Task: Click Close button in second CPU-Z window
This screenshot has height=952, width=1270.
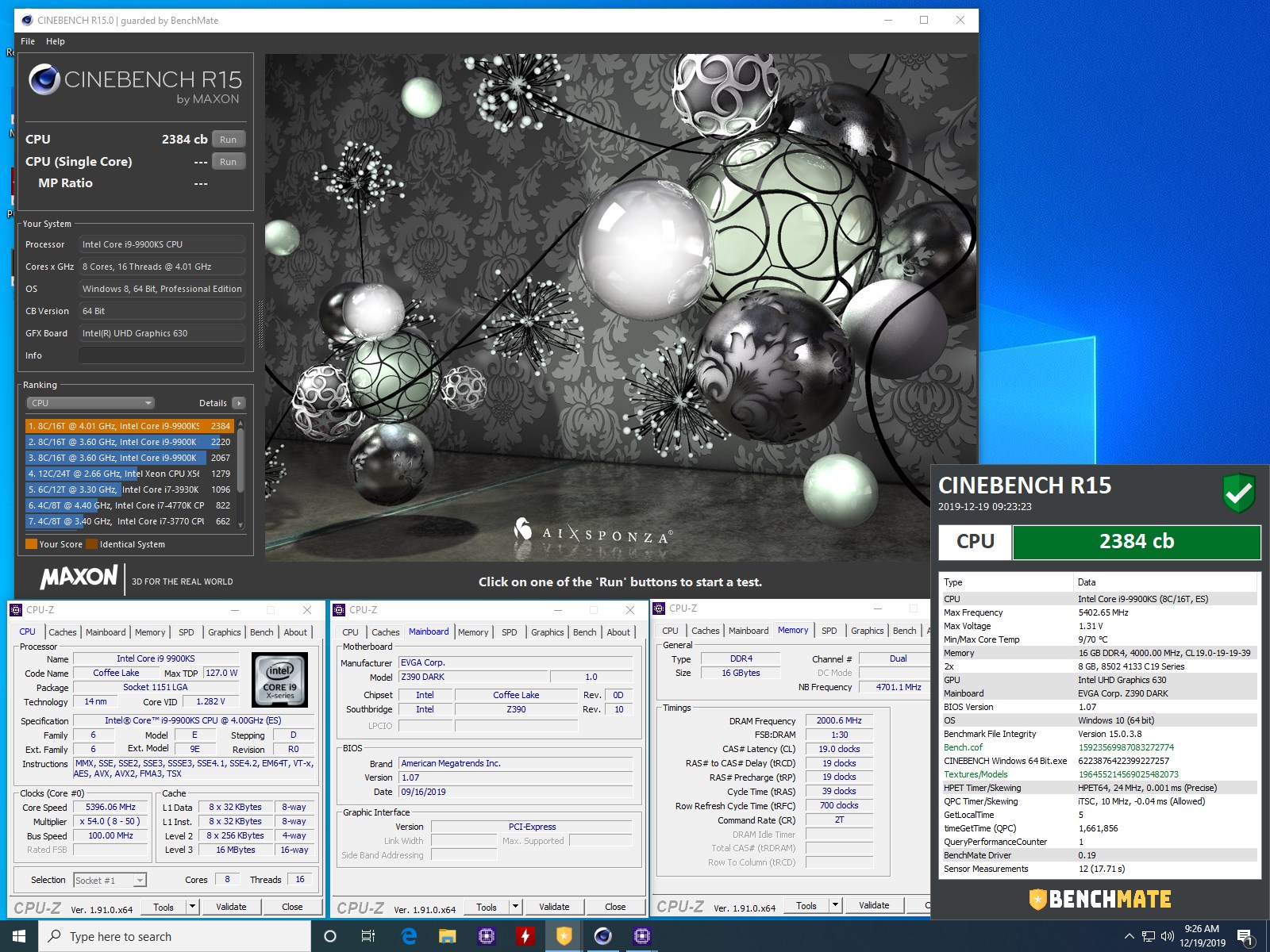Action: [615, 907]
